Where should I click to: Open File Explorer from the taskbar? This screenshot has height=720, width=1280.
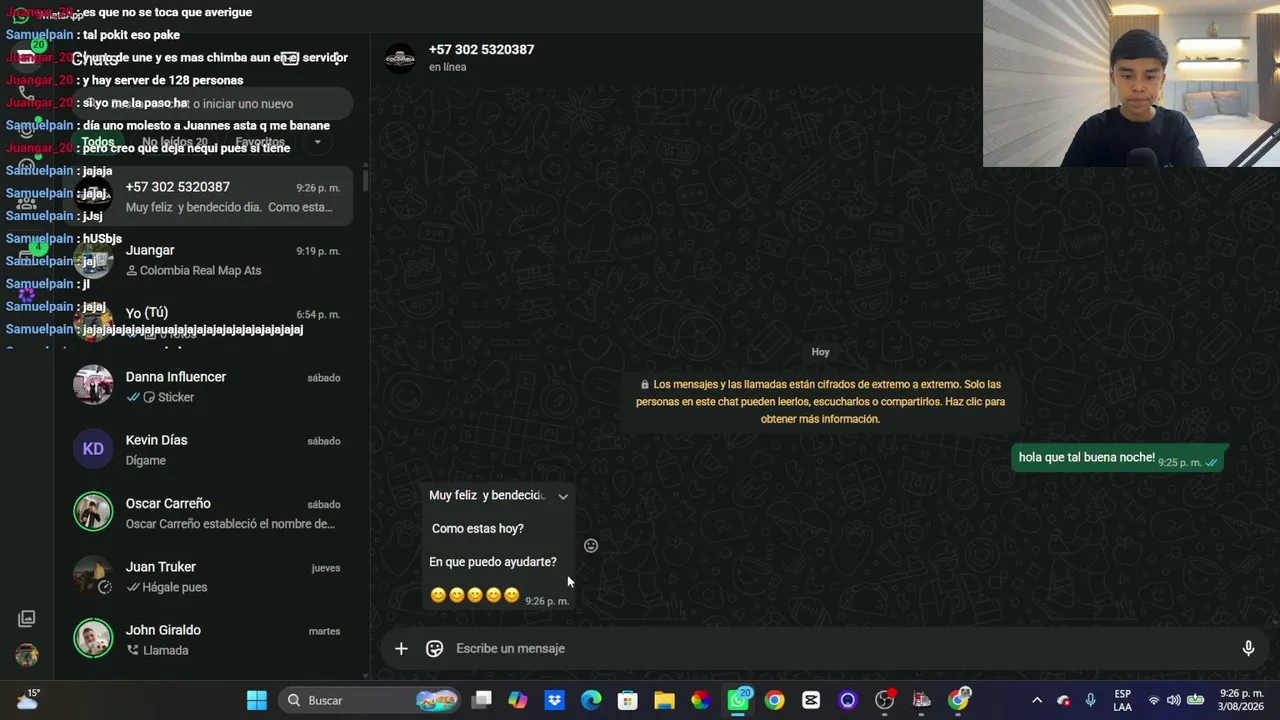point(665,700)
